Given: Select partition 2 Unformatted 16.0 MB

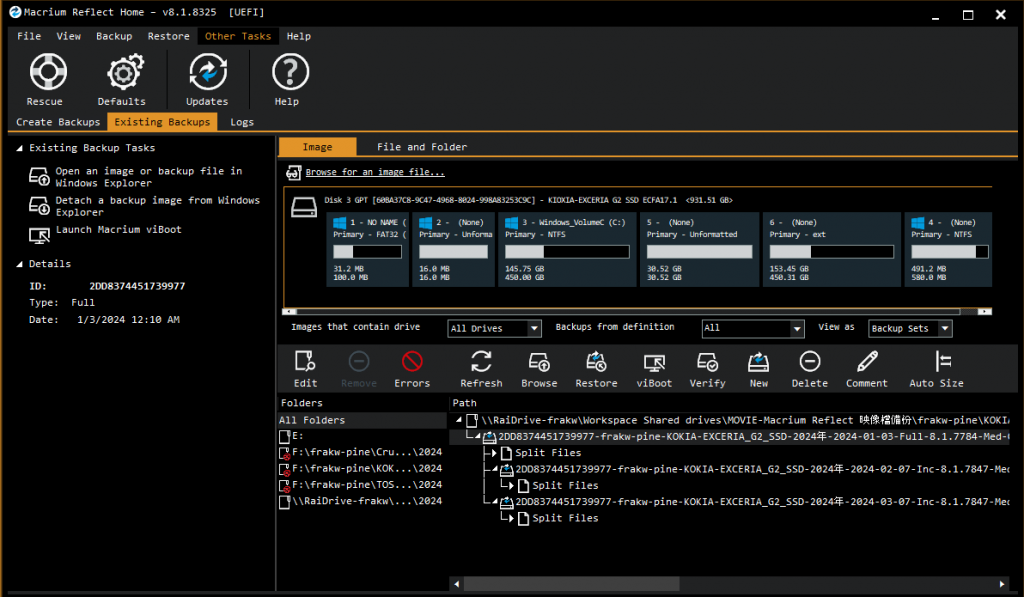Looking at the screenshot, I should (454, 250).
